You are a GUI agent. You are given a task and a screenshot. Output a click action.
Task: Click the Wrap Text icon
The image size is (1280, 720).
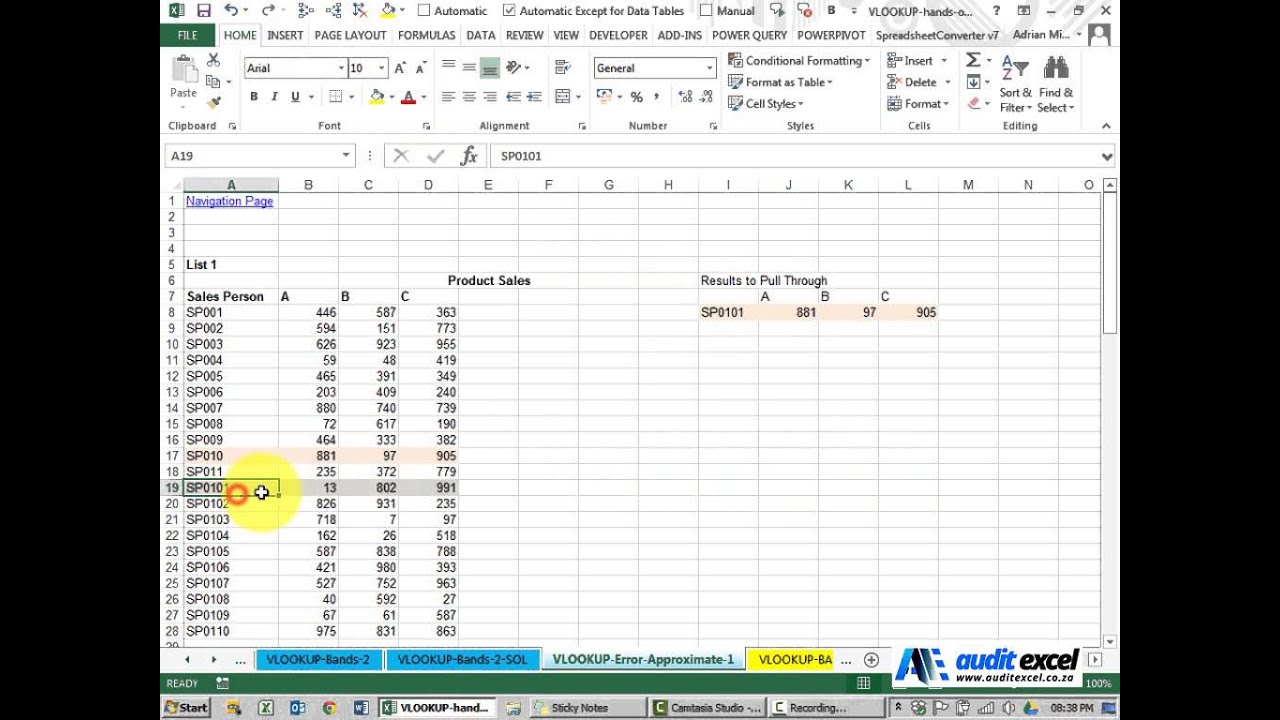[563, 67]
